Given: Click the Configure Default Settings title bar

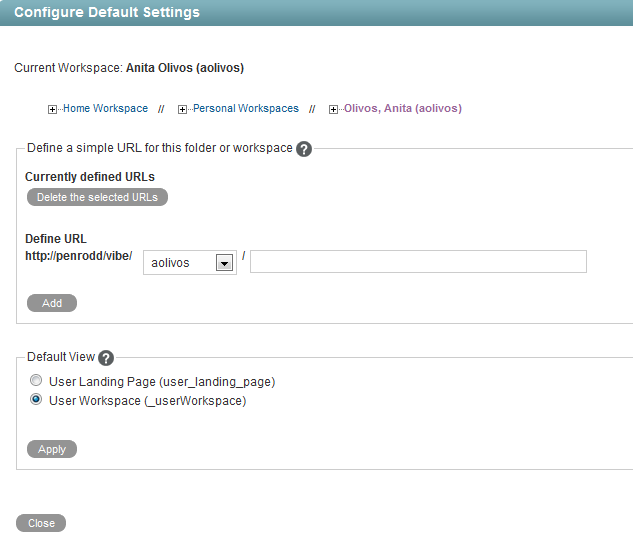Looking at the screenshot, I should coord(316,13).
